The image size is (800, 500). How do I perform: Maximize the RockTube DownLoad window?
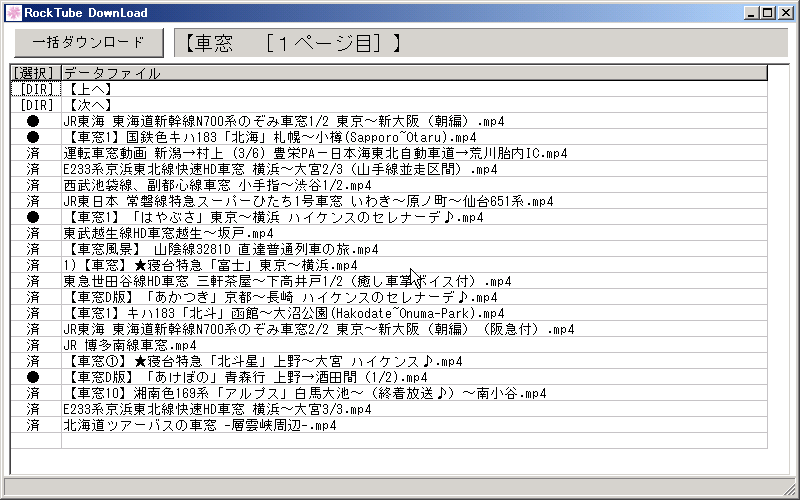pyautogui.click(x=767, y=13)
